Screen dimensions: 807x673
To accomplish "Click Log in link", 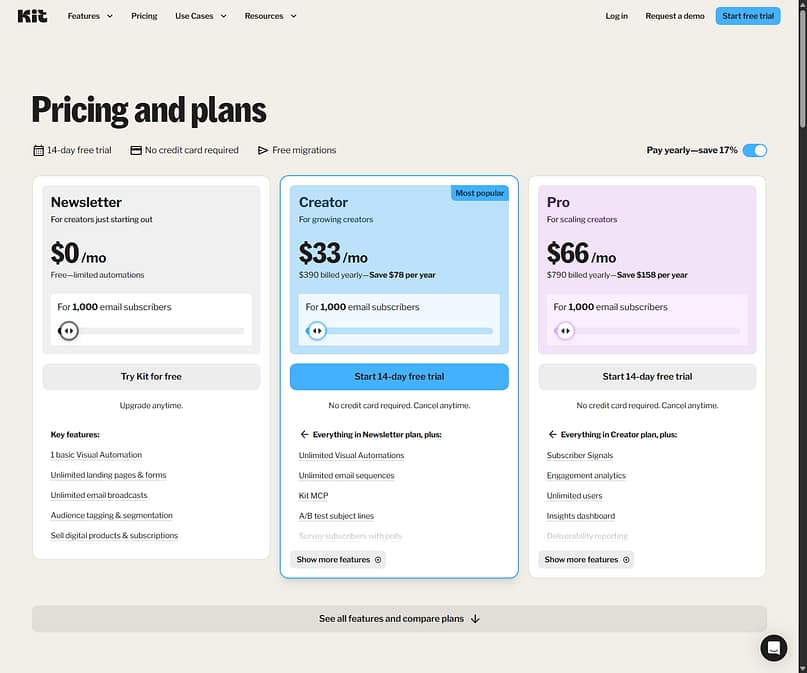I will point(616,16).
